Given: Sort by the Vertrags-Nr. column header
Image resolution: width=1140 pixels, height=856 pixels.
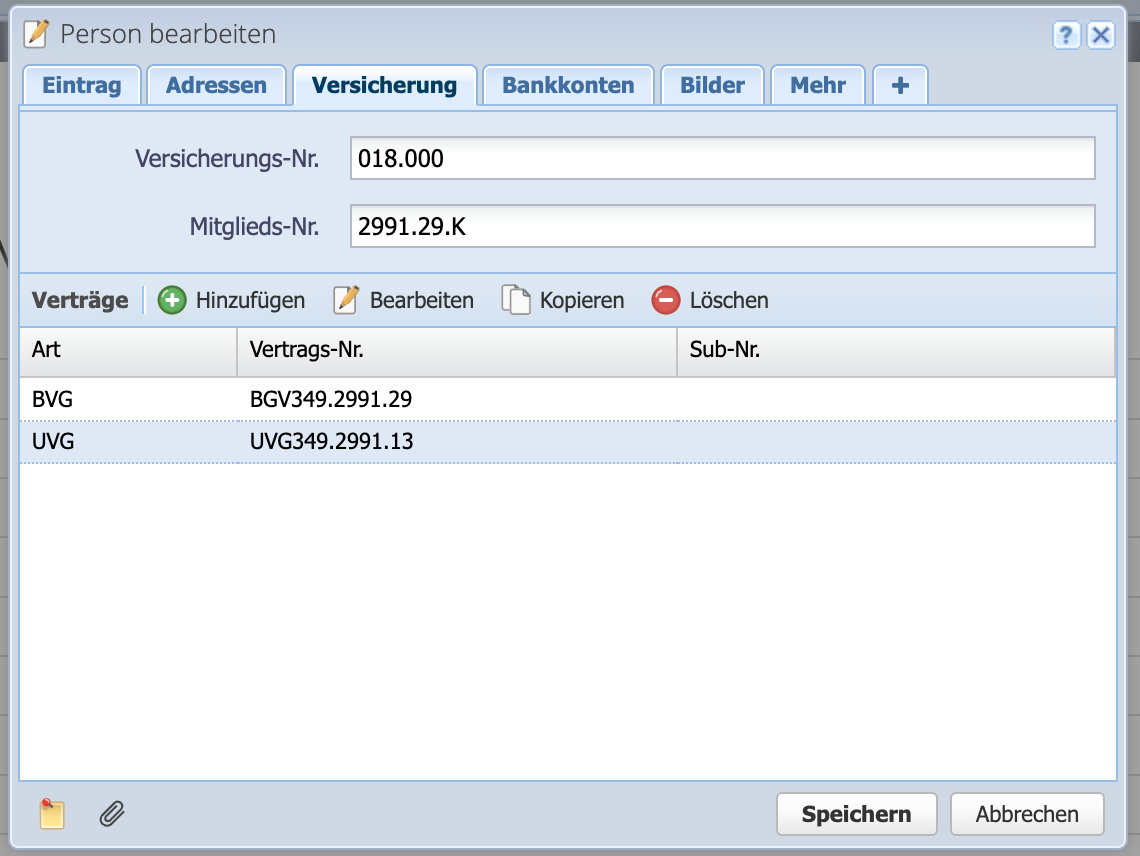Looking at the screenshot, I should 456,352.
